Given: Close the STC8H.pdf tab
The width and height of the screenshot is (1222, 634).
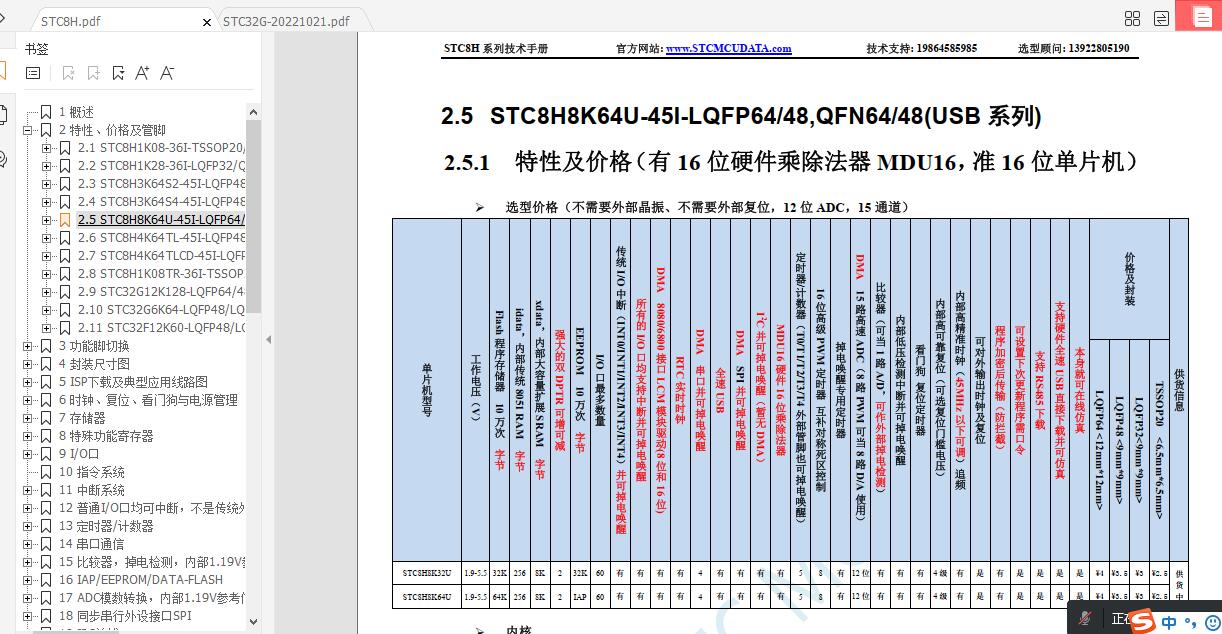Looking at the screenshot, I should click(x=208, y=21).
